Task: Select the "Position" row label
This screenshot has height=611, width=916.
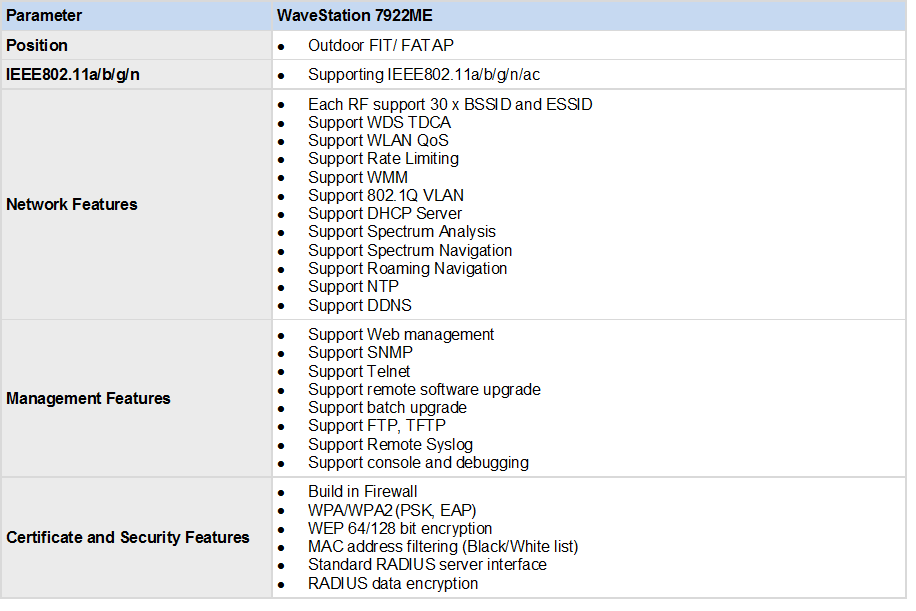Action: point(37,46)
